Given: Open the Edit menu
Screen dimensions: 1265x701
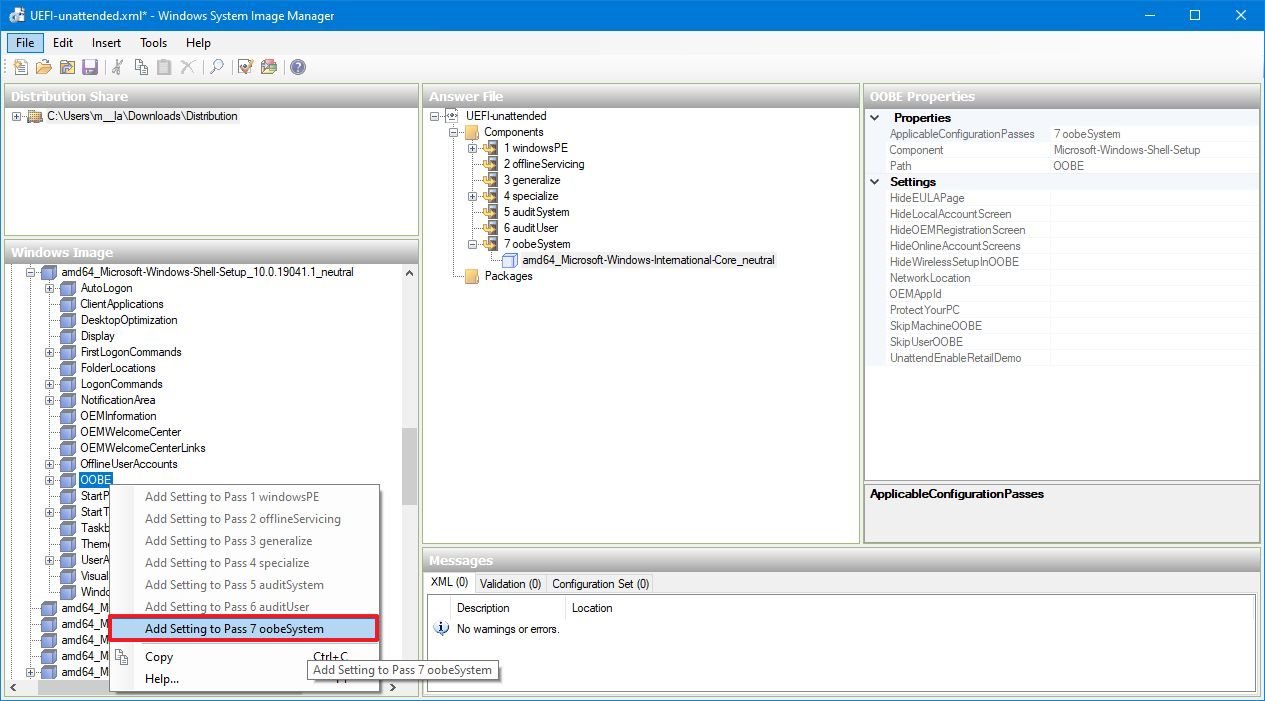Looking at the screenshot, I should pyautogui.click(x=63, y=43).
